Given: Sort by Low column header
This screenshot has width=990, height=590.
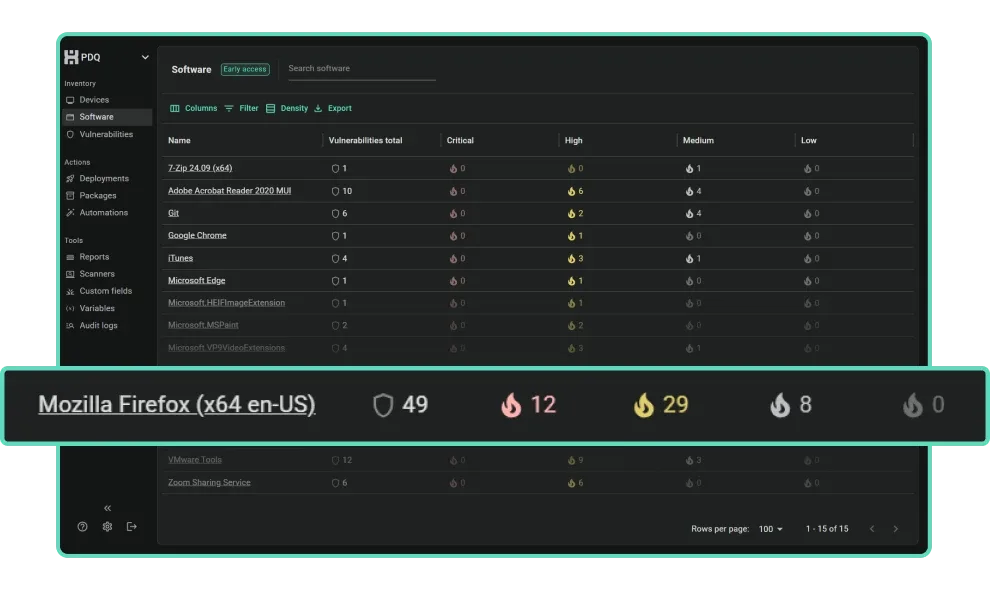Looking at the screenshot, I should [808, 140].
